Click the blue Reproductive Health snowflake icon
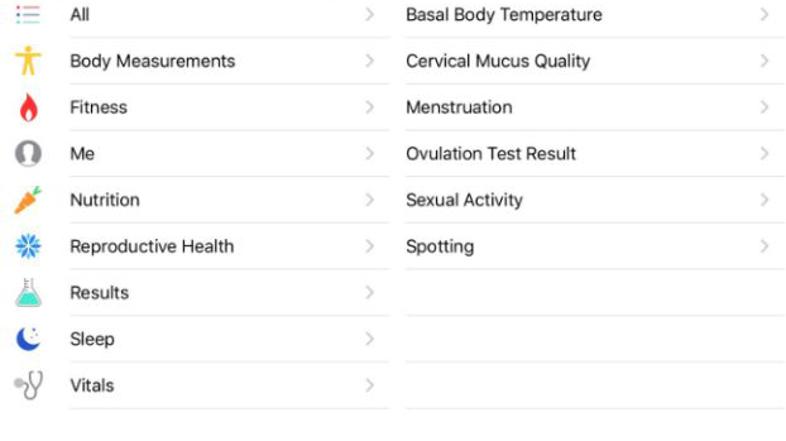This screenshot has height=441, width=786. [x=28, y=246]
